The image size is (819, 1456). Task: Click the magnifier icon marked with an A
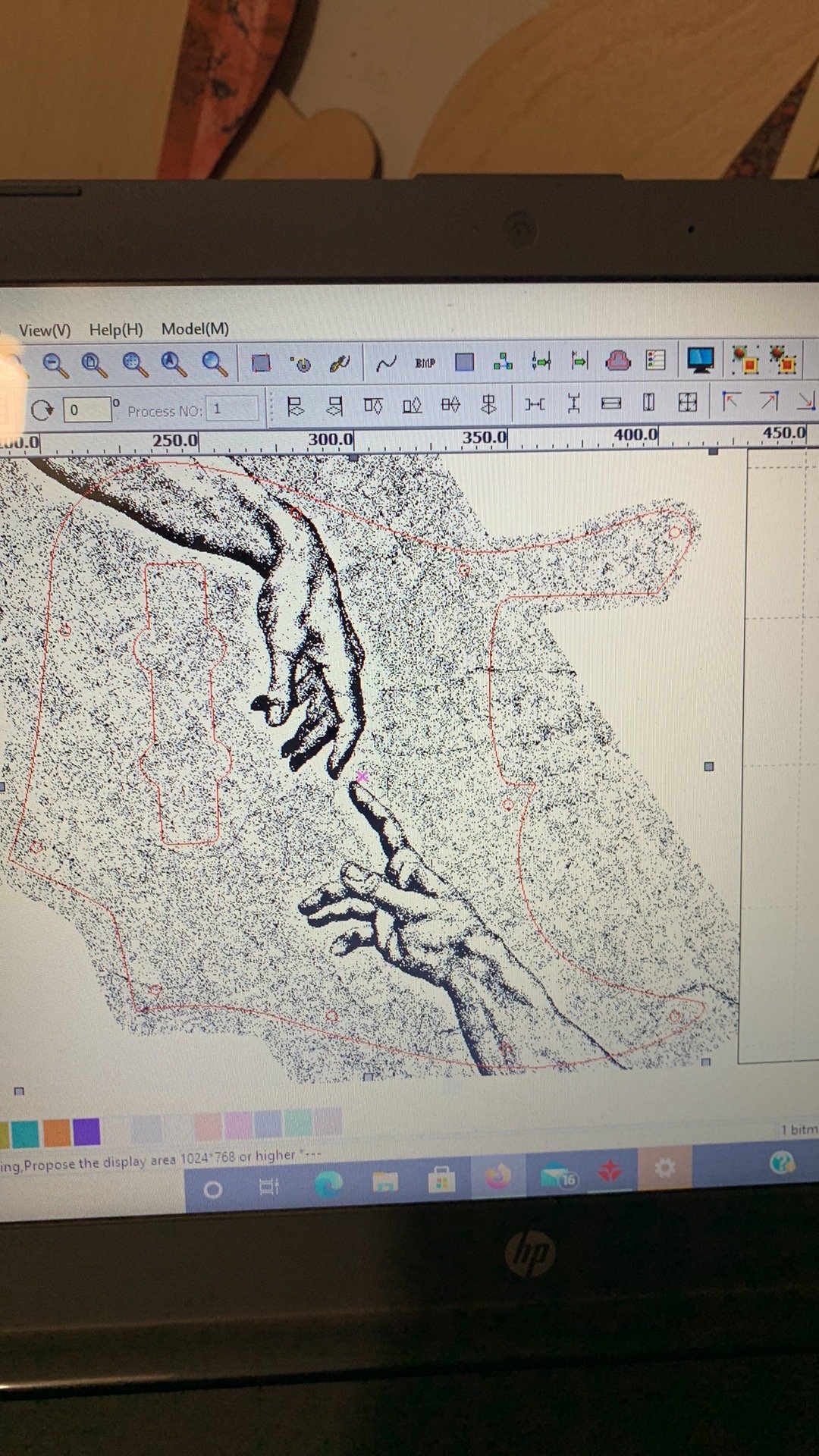(x=174, y=365)
